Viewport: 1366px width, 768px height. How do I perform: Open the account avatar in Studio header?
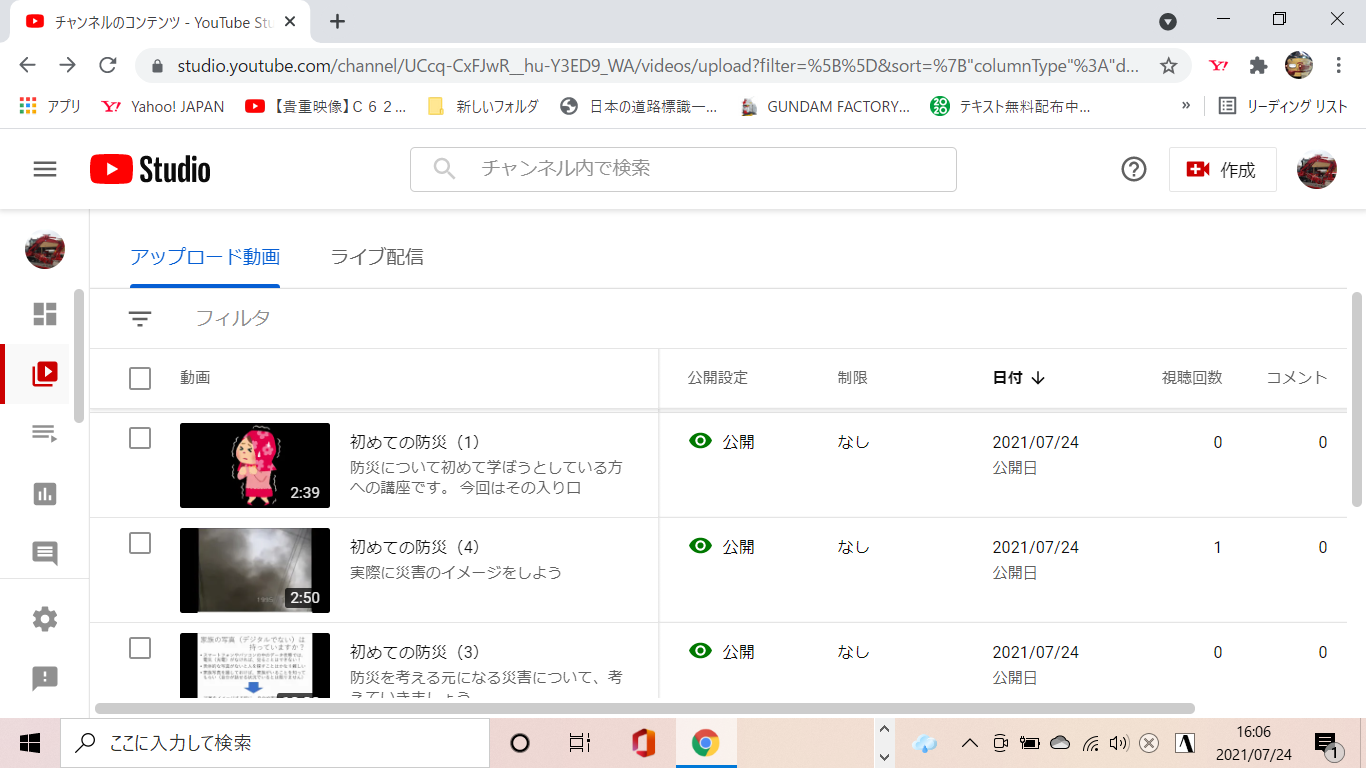pos(1317,169)
